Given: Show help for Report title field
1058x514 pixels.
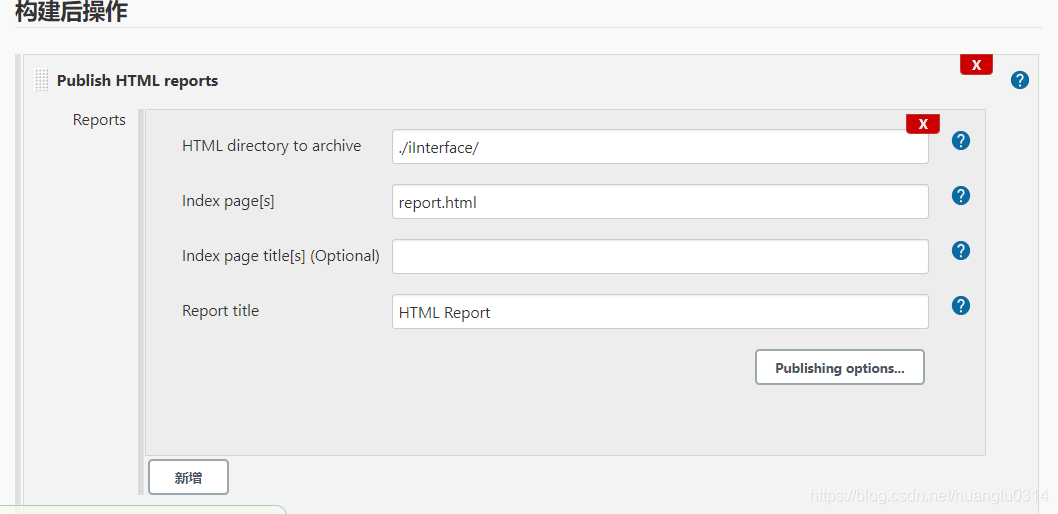Looking at the screenshot, I should (x=961, y=306).
